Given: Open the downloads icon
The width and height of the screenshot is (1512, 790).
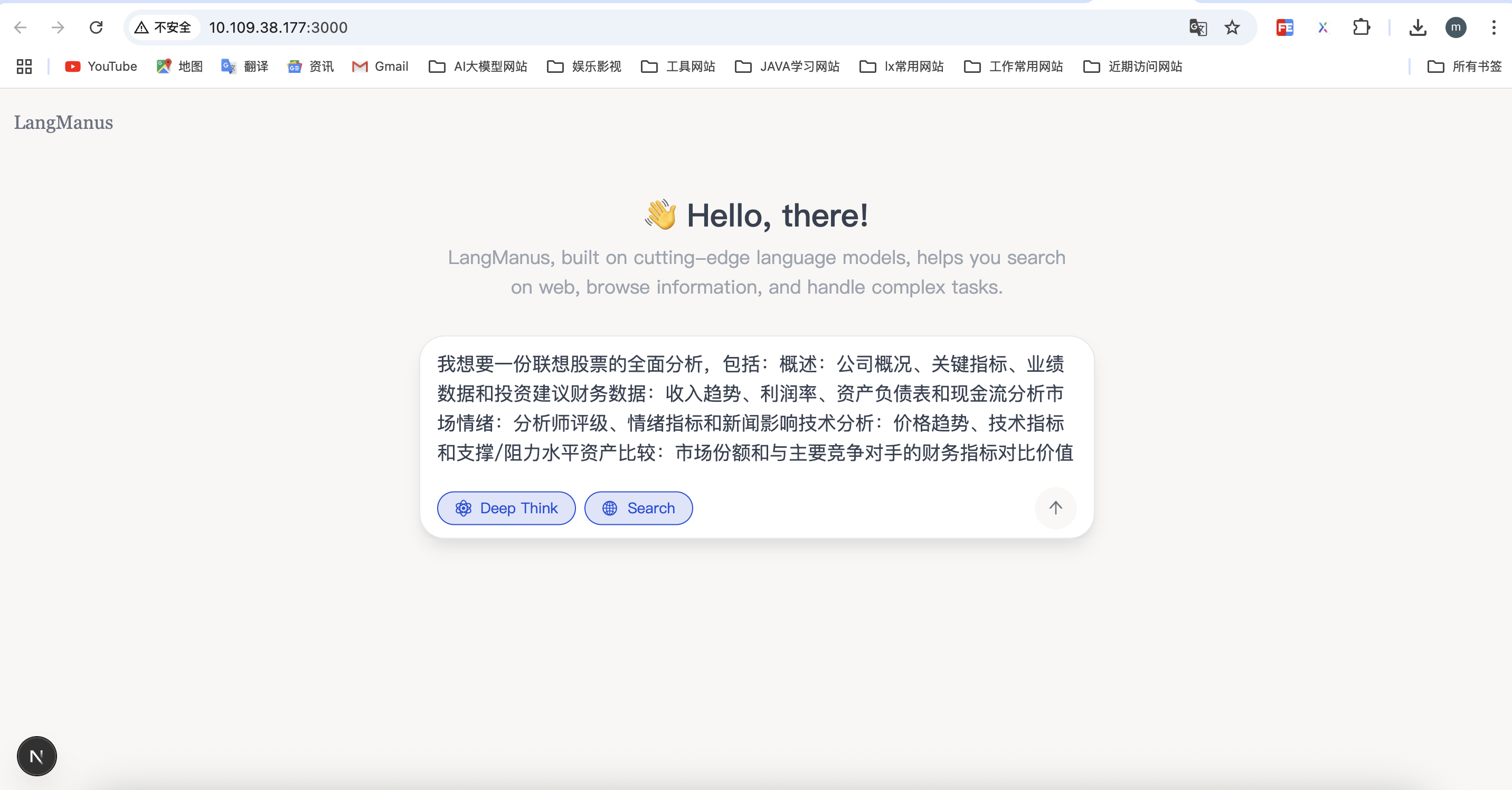Looking at the screenshot, I should point(1417,27).
